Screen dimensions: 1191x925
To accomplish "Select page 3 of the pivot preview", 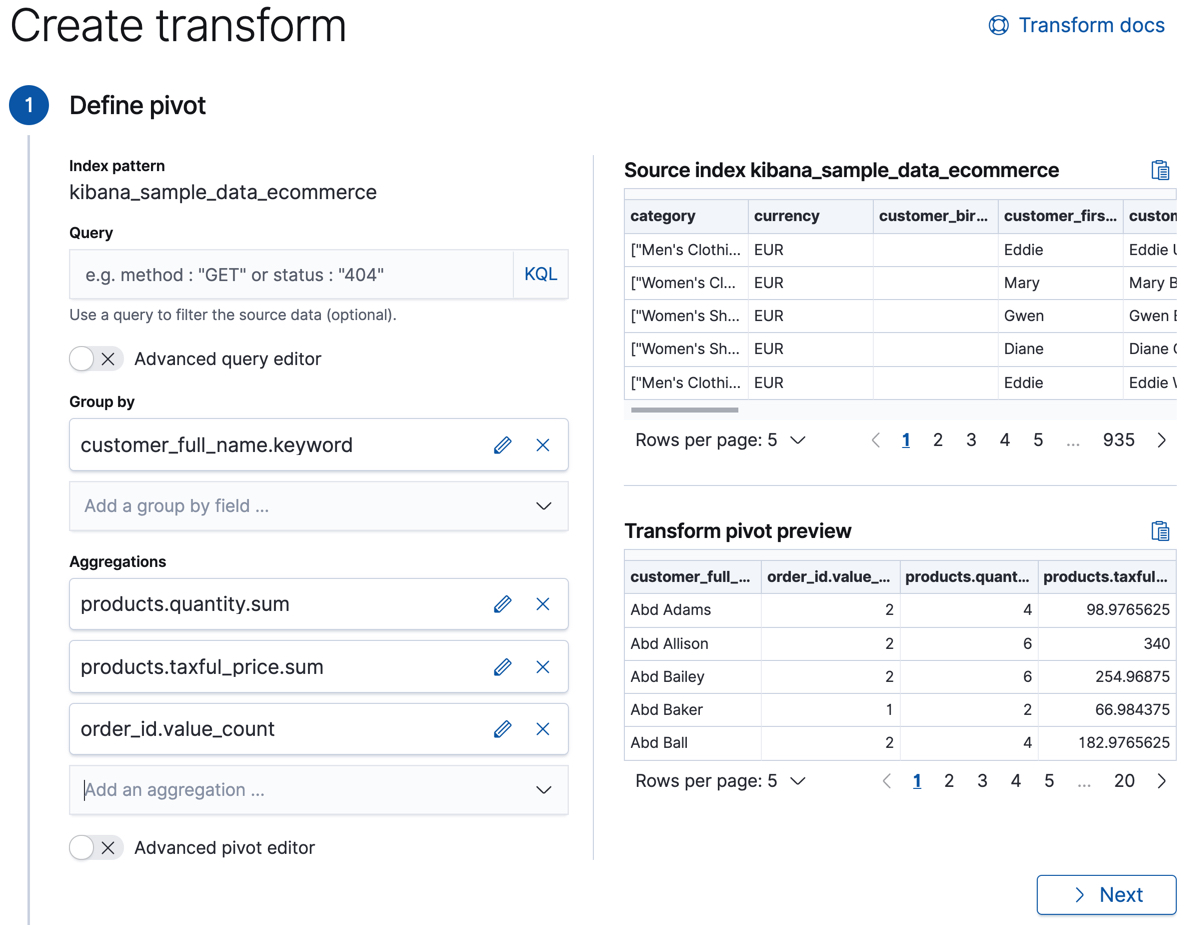I will pyautogui.click(x=981, y=780).
